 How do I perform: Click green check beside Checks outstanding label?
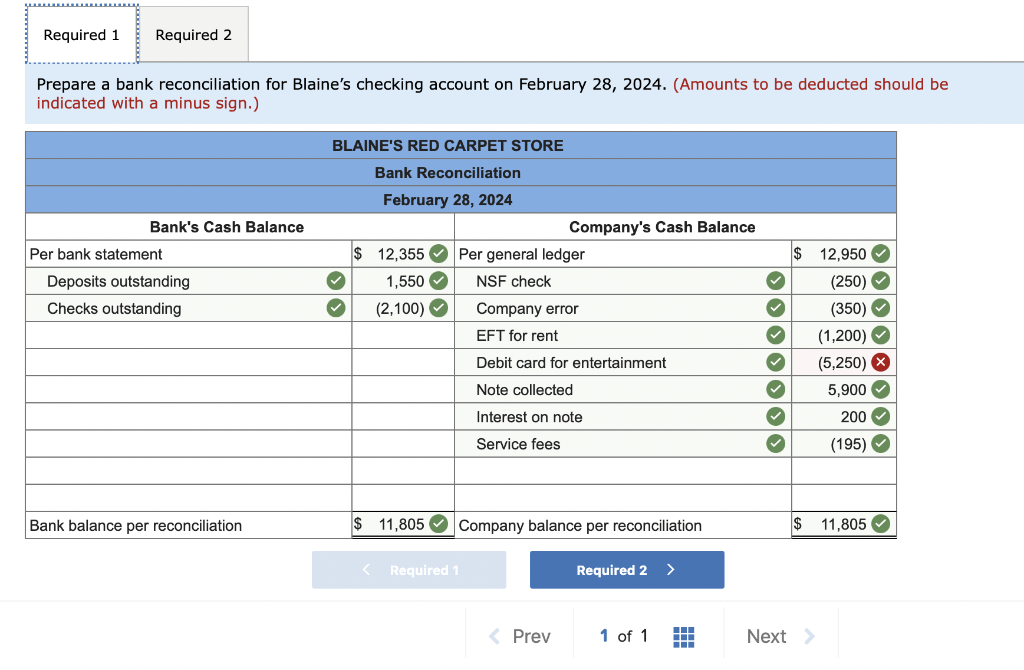pyautogui.click(x=336, y=308)
